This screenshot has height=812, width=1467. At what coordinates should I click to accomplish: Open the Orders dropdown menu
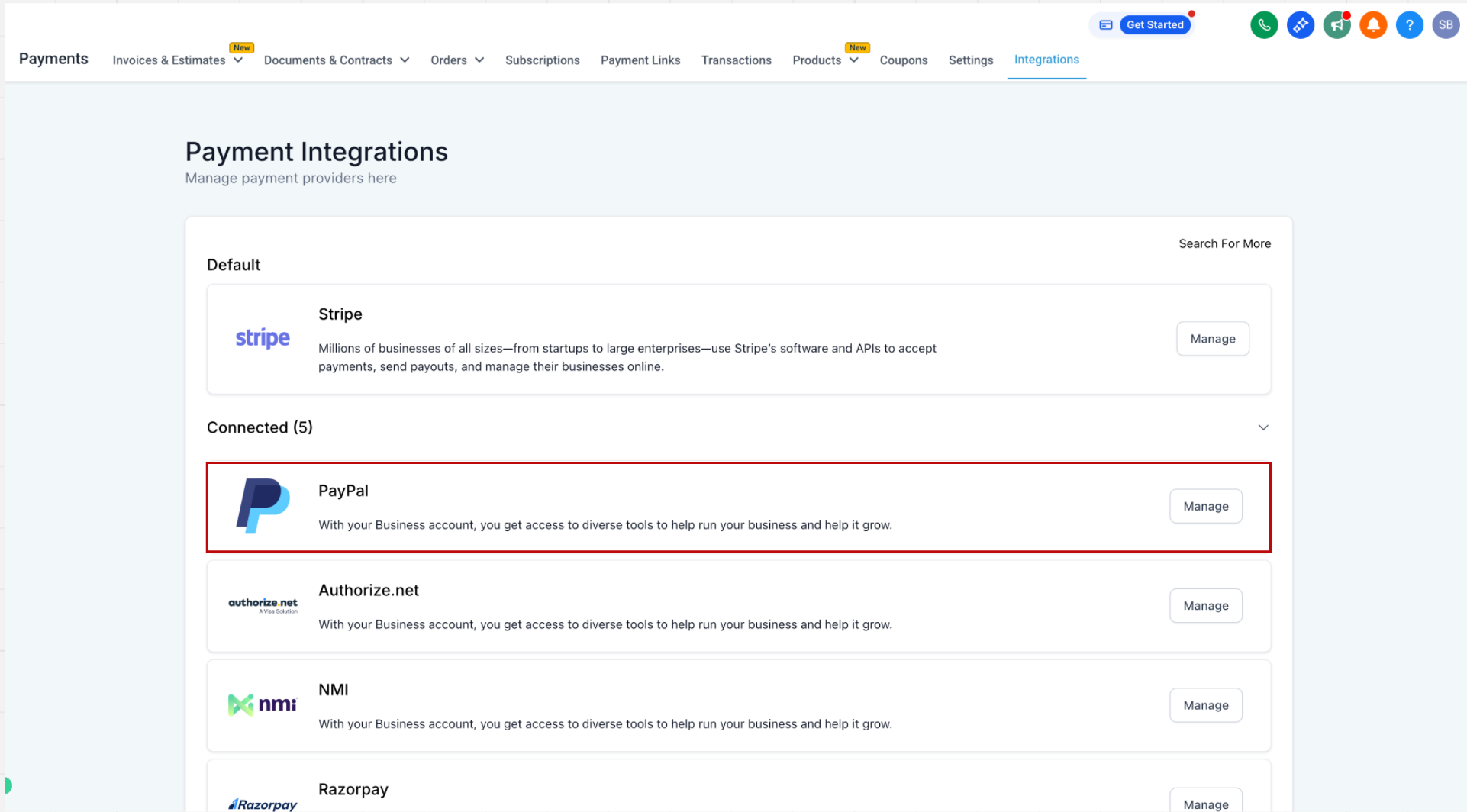(x=456, y=60)
